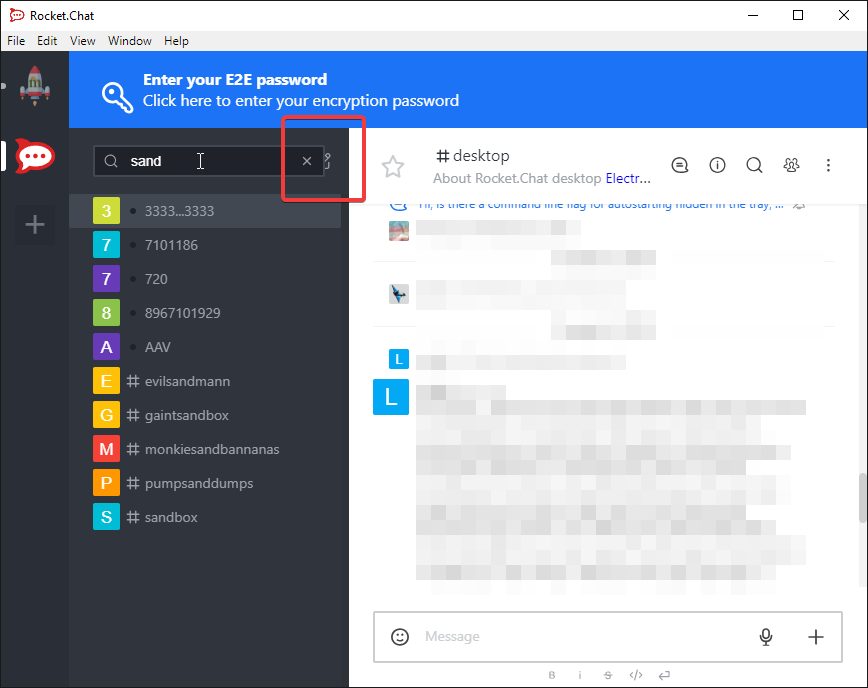This screenshot has height=688, width=868.
Task: Click the bird avatar in message list
Action: (399, 294)
